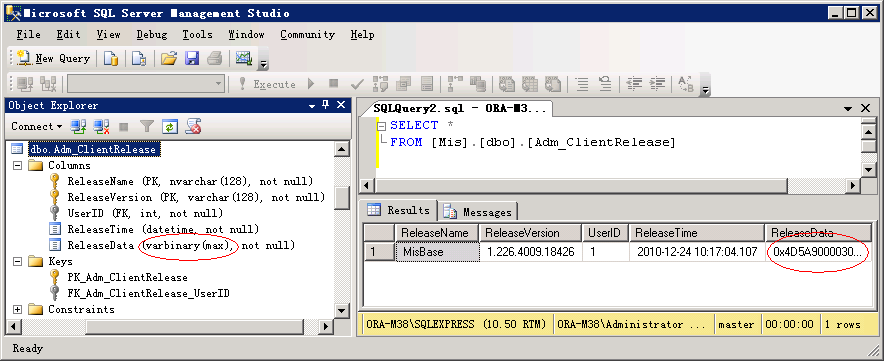Open Object Explorer window position dropdown arrow
This screenshot has width=884, height=361.
tap(312, 105)
